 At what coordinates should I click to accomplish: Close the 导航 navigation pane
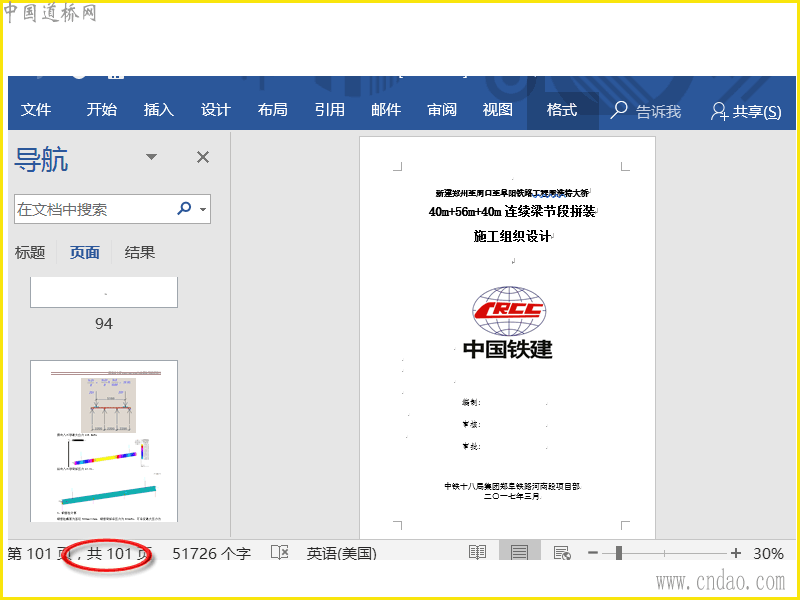203,157
